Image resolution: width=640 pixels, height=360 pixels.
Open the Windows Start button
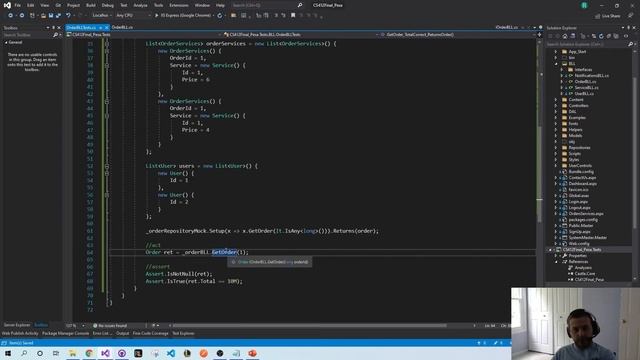coord(8,353)
